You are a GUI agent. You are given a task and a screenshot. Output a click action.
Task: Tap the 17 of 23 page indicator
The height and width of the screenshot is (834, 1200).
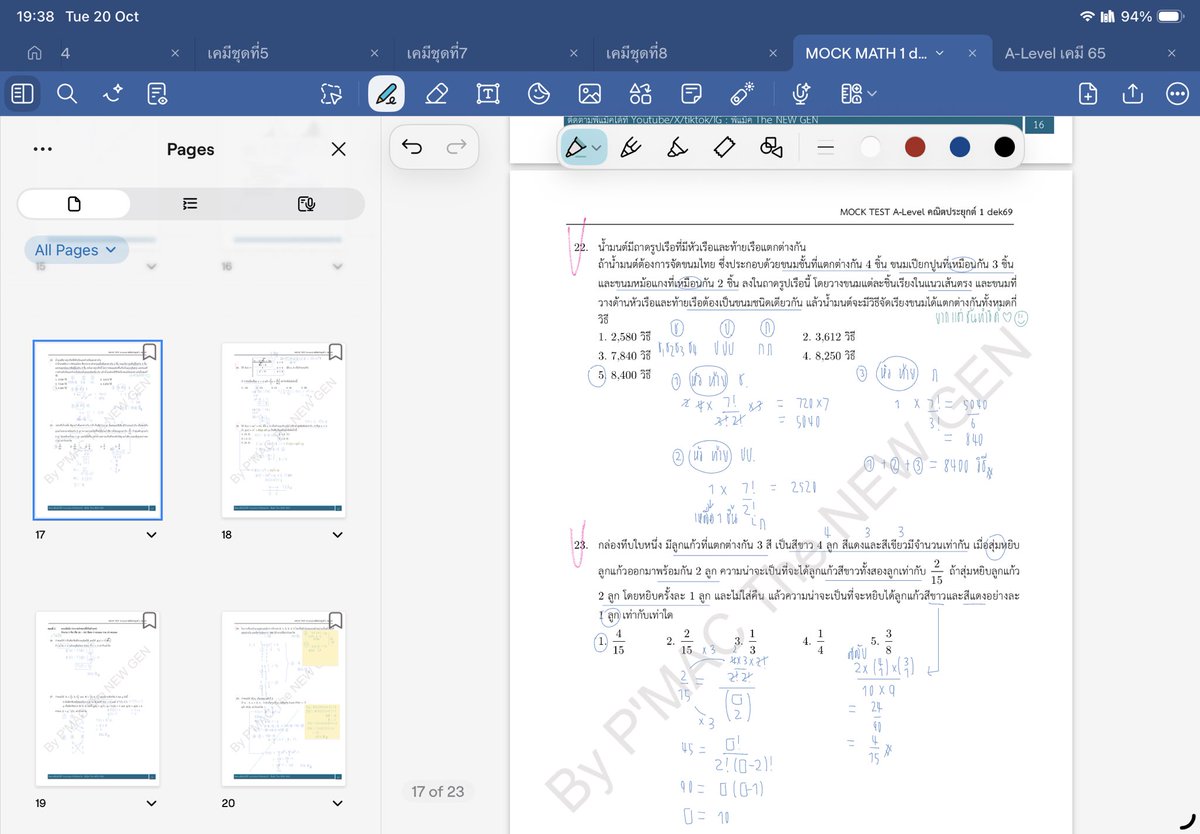438,791
